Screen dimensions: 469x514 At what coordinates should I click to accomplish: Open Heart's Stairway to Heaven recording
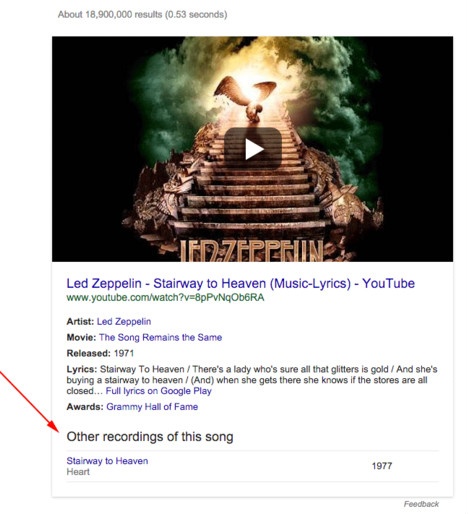click(107, 461)
